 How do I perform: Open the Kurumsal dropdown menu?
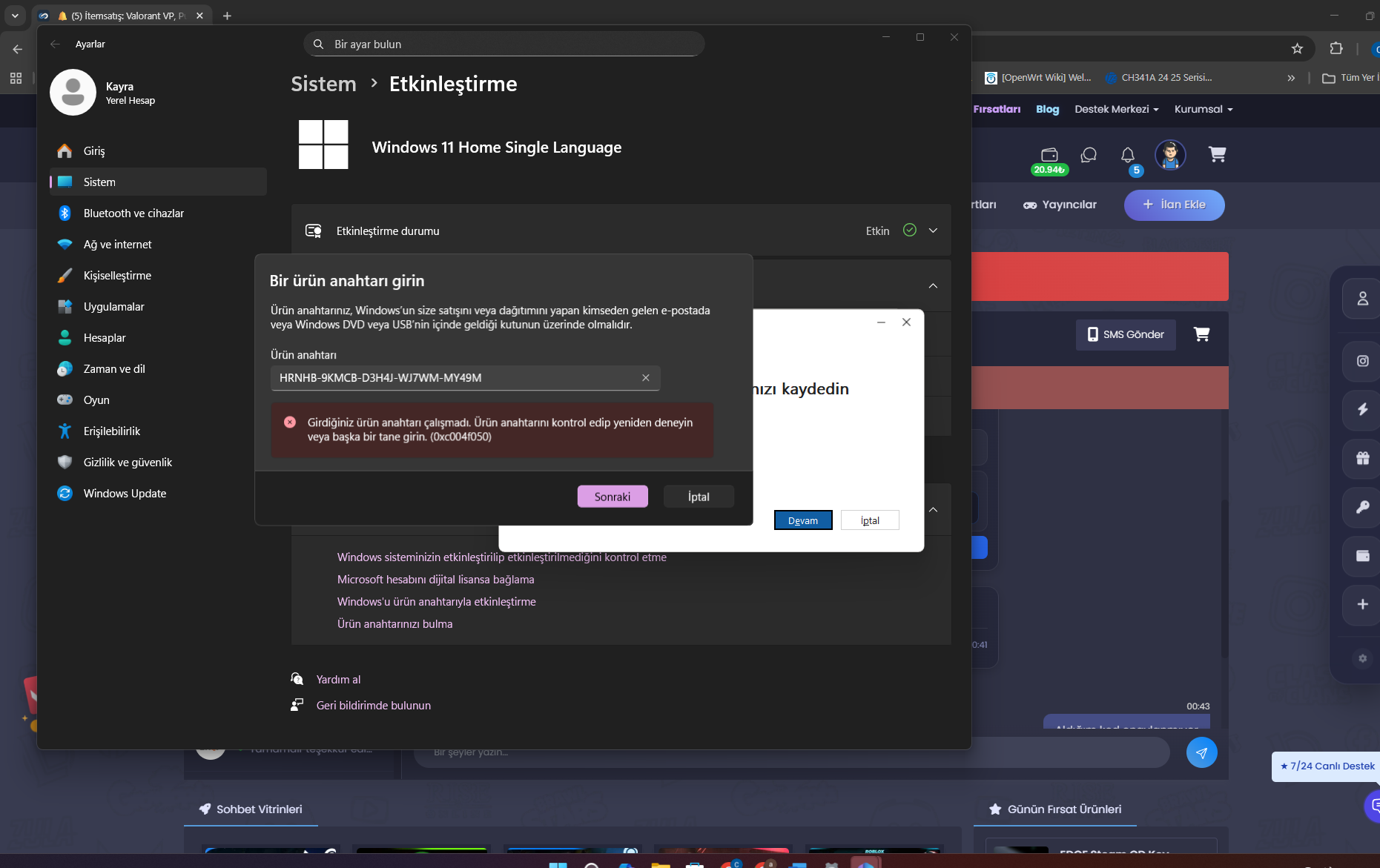point(1203,109)
